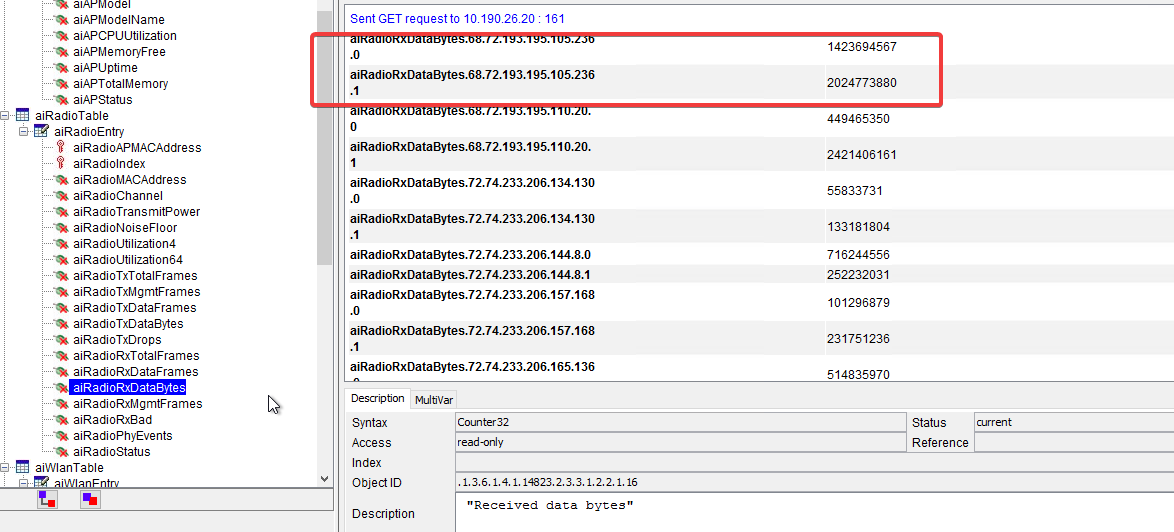1174x532 pixels.
Task: Click the empty Index field
Action: pyautogui.click(x=815, y=463)
